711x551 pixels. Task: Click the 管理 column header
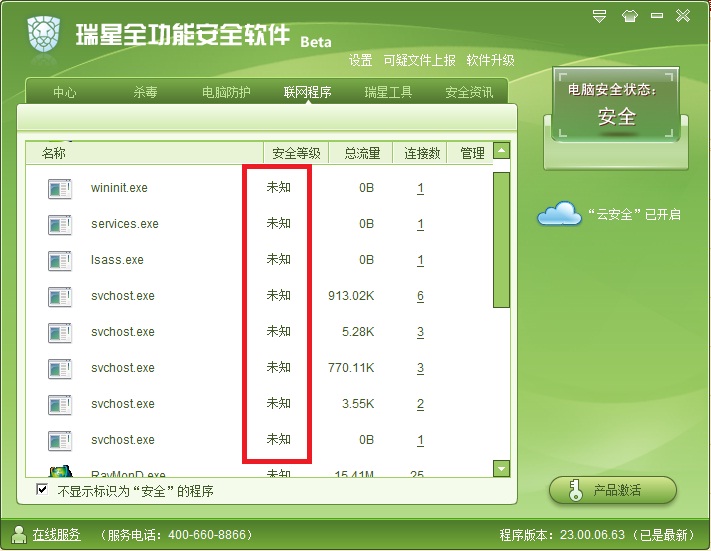click(471, 153)
